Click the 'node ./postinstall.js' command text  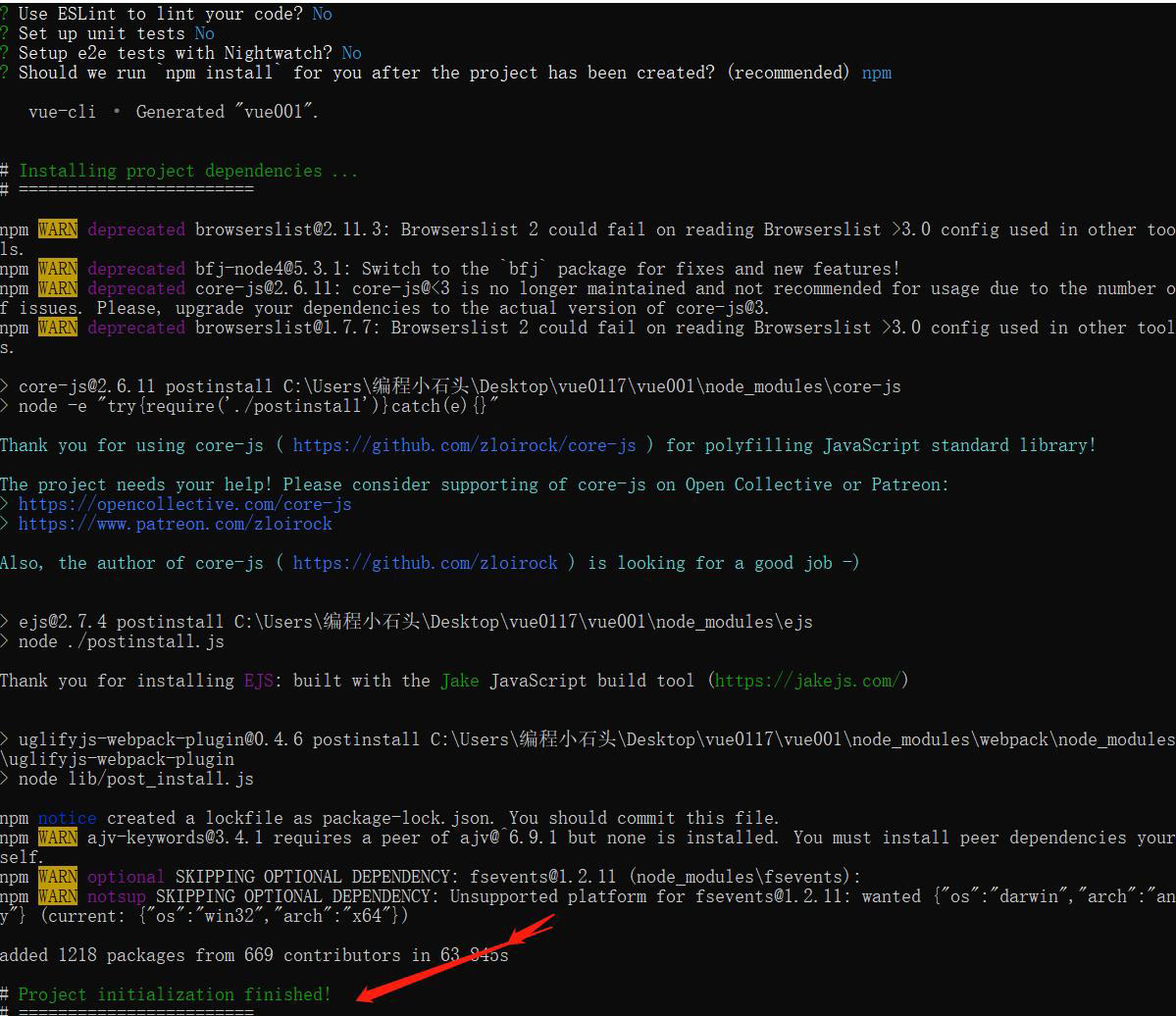(122, 641)
